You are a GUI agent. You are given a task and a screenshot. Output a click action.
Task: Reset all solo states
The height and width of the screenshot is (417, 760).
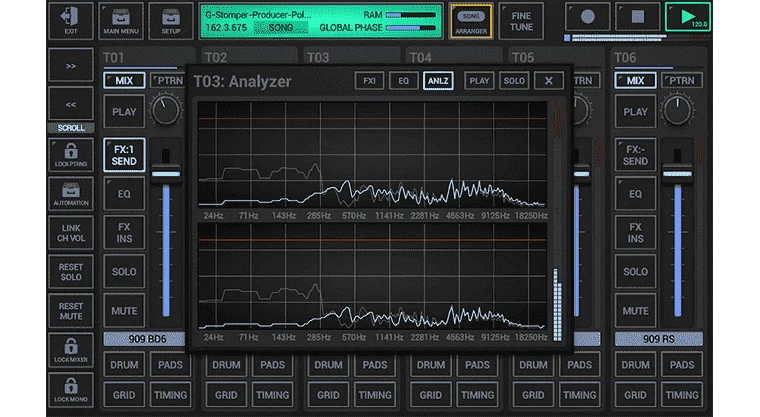pyautogui.click(x=71, y=272)
